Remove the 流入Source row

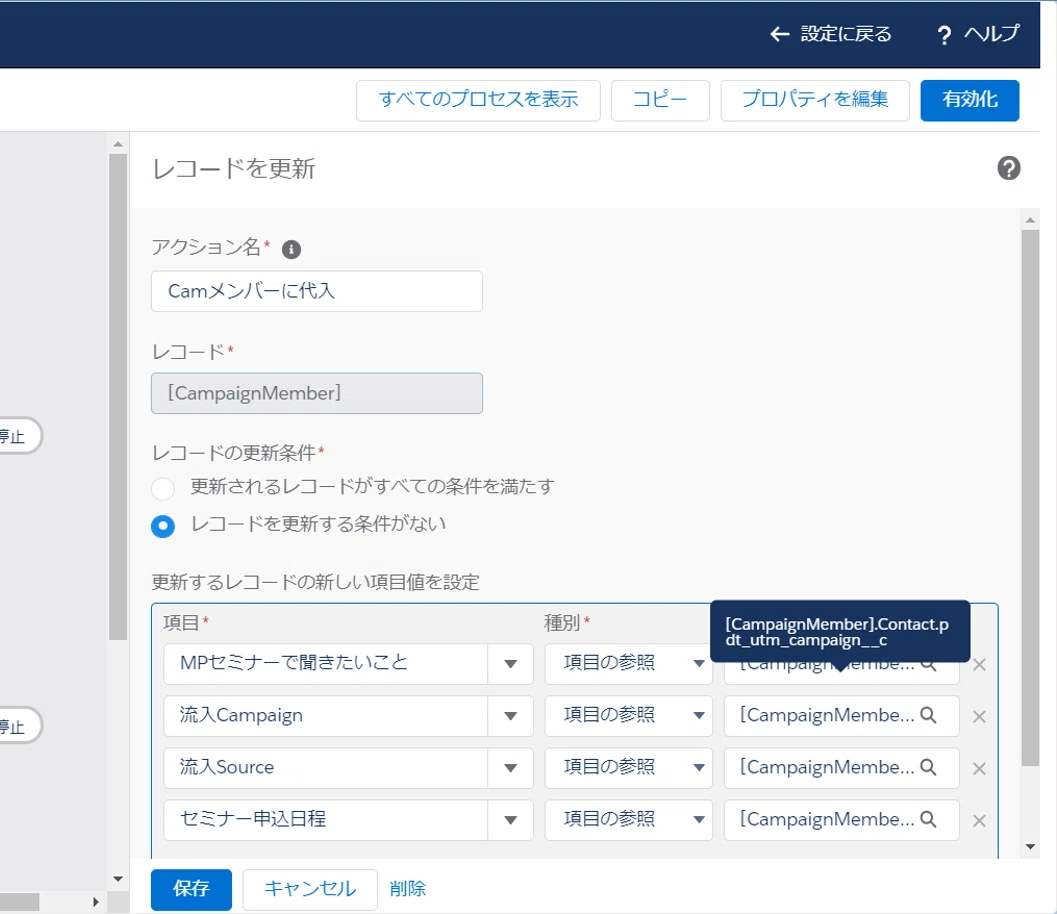coord(979,768)
